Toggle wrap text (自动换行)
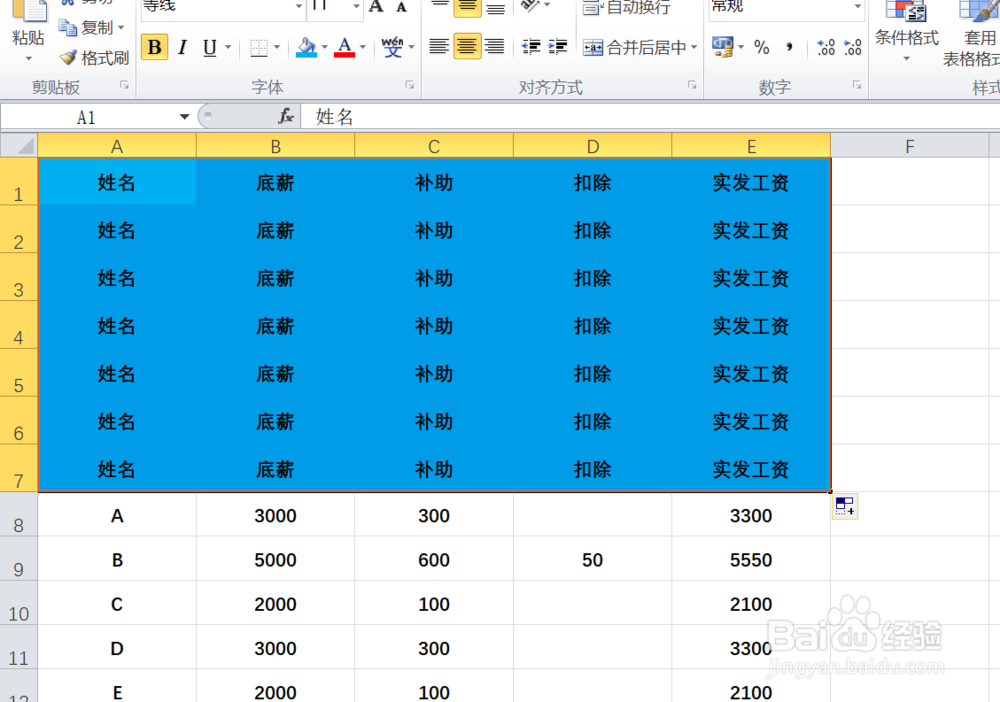The height and width of the screenshot is (702, 1000). click(634, 7)
